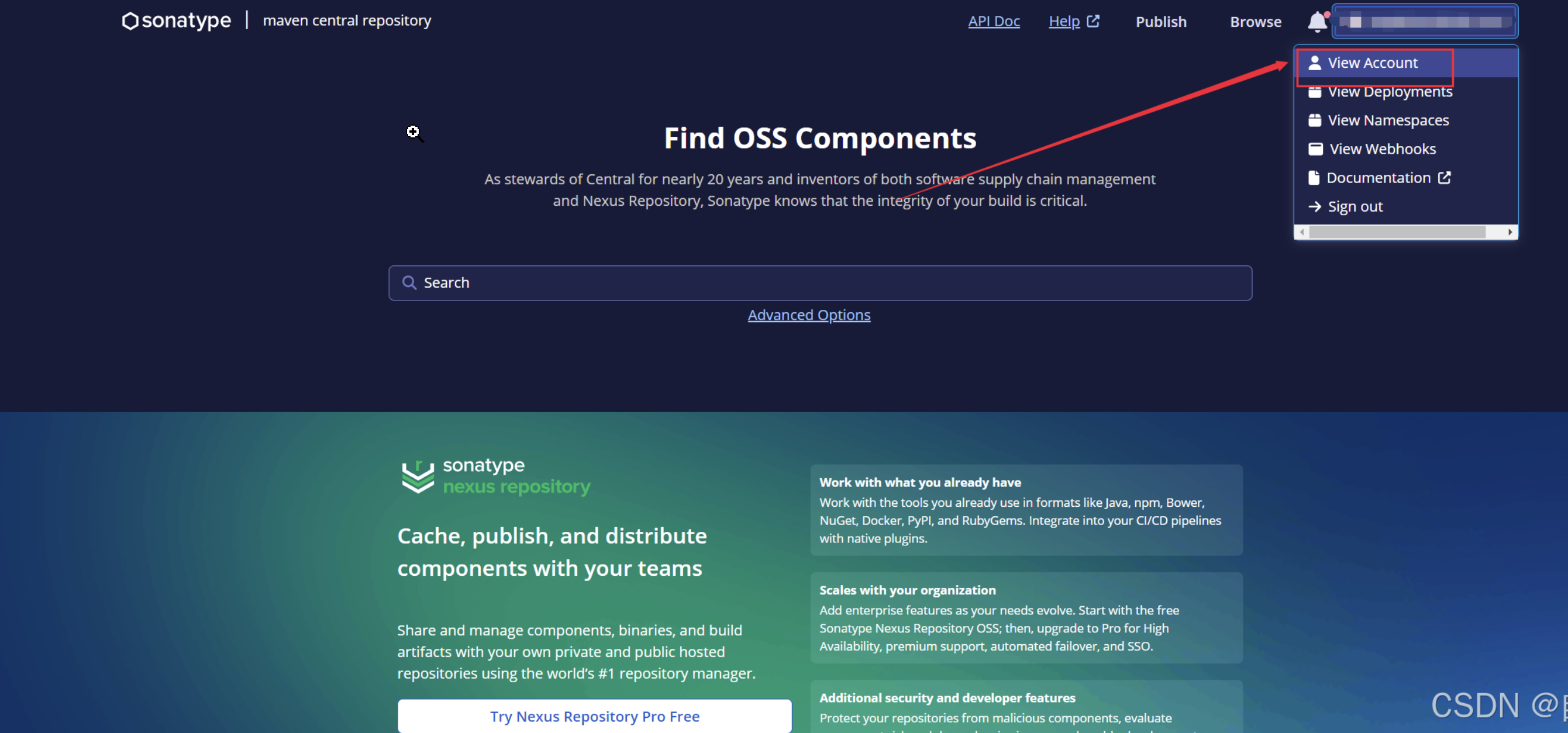The width and height of the screenshot is (1568, 733).
Task: Click the Documentation file icon
Action: point(1314,178)
